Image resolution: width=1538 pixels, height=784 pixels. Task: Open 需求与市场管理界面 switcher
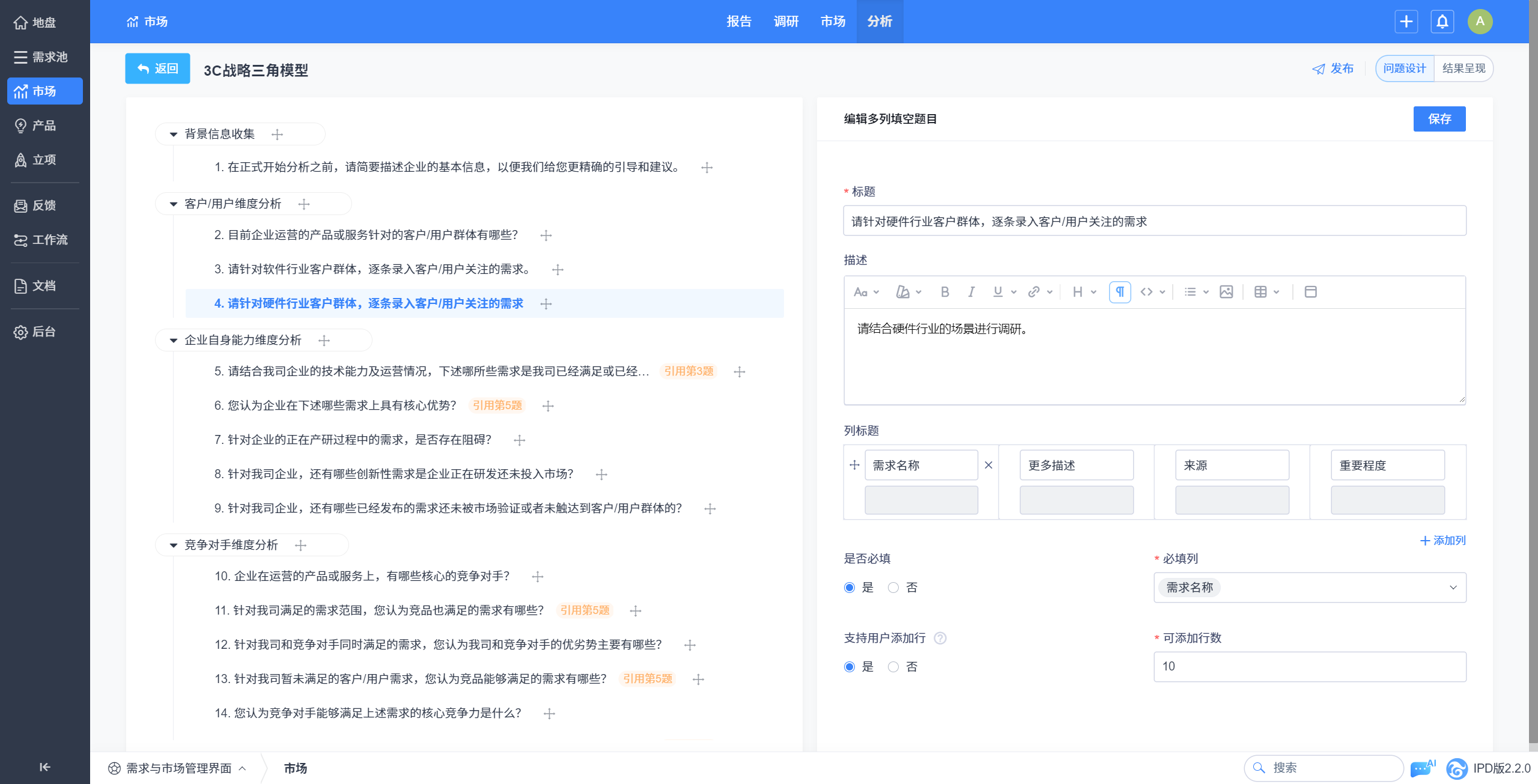[x=177, y=768]
